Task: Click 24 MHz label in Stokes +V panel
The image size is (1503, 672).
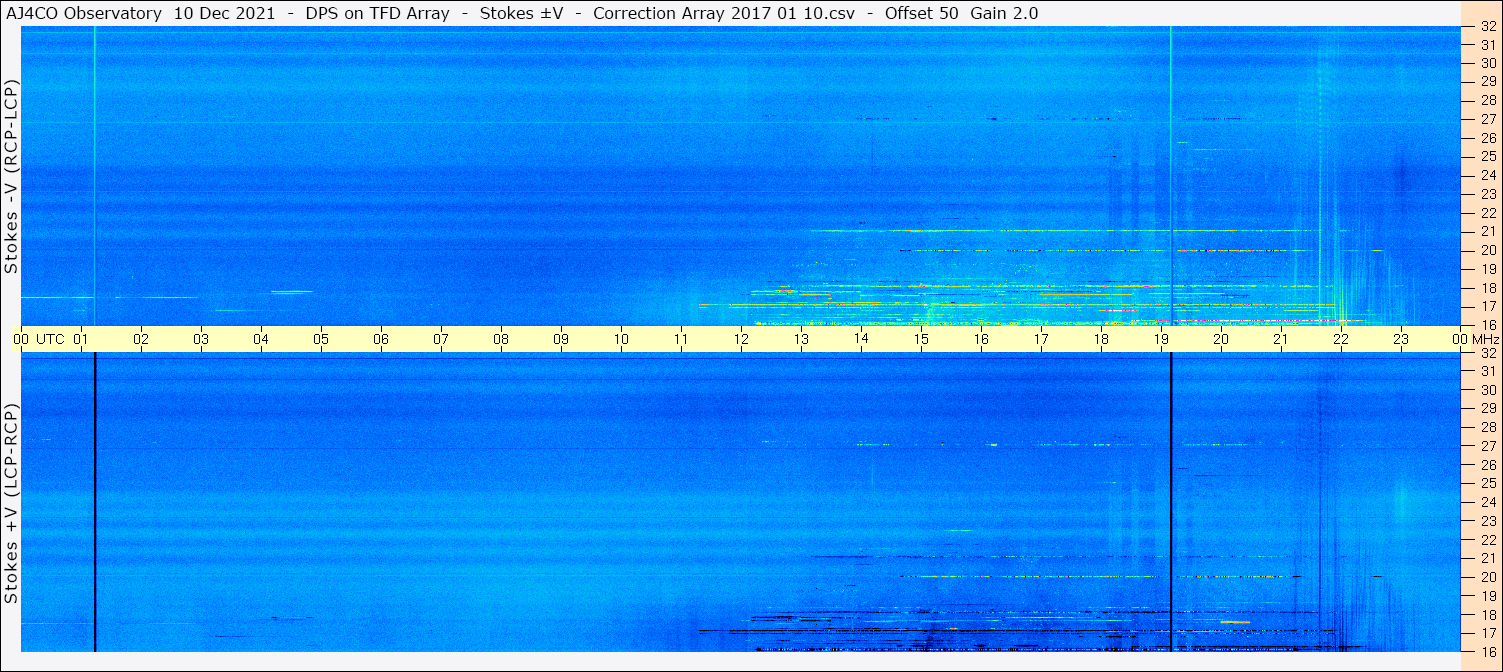Action: pyautogui.click(x=1488, y=502)
